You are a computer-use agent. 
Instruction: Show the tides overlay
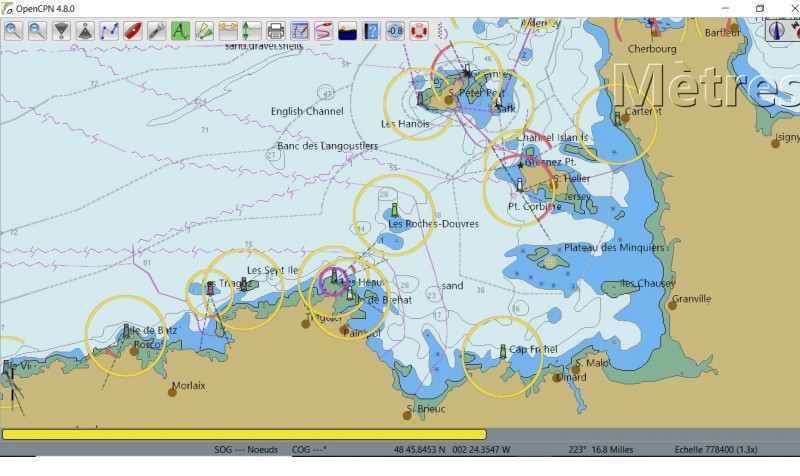coord(252,30)
